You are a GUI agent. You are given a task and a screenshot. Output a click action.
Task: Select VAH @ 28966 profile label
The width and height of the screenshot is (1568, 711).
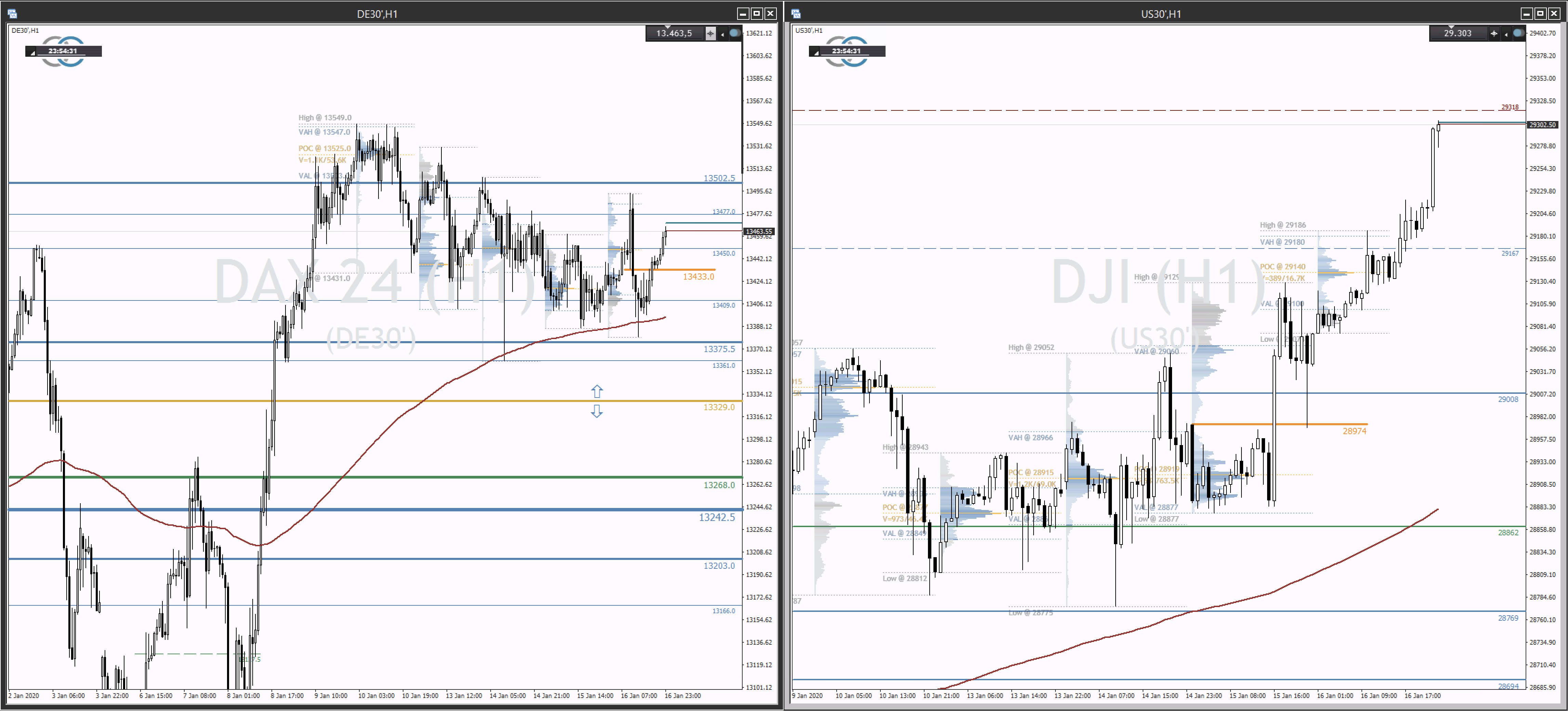pos(1031,437)
